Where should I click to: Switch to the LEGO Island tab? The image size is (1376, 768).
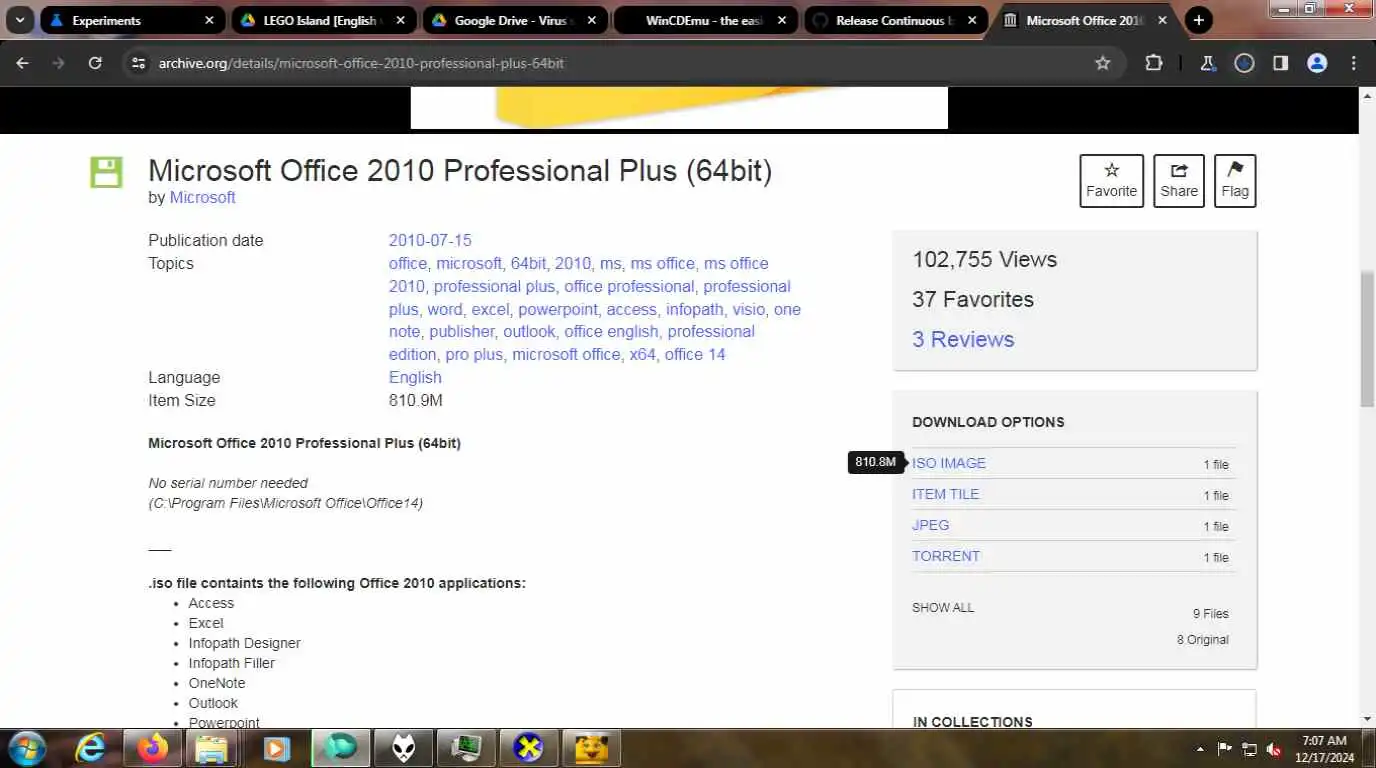[x=323, y=20]
